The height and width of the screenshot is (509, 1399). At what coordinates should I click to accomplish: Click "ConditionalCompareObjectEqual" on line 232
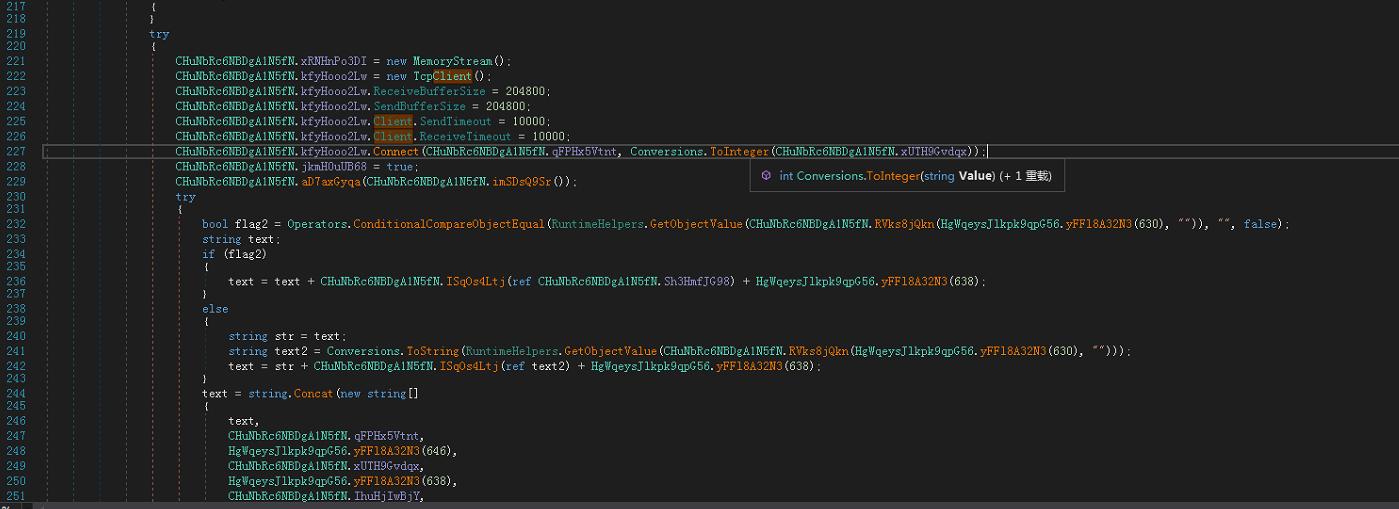point(449,224)
